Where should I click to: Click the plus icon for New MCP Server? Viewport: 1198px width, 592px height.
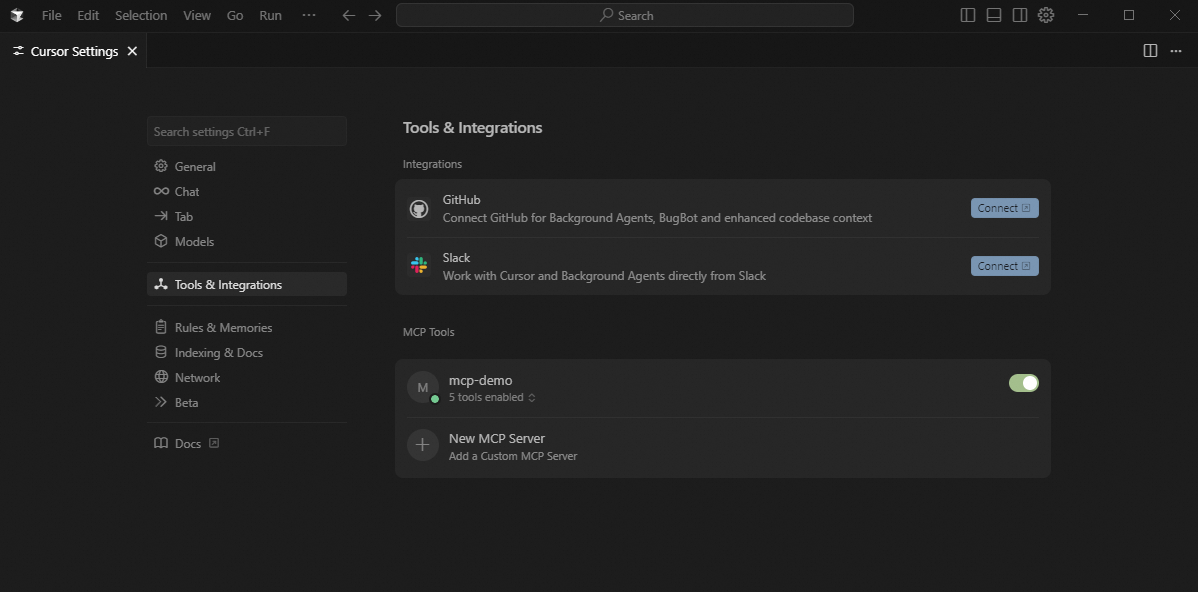click(423, 445)
